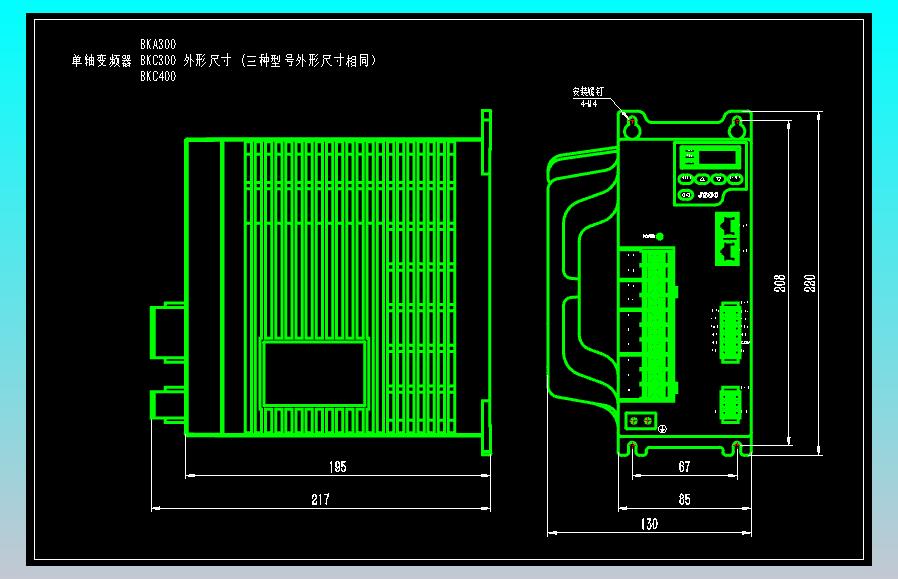Click the blank nameplate rectangle on side view
This screenshot has height=579, width=898.
click(314, 373)
